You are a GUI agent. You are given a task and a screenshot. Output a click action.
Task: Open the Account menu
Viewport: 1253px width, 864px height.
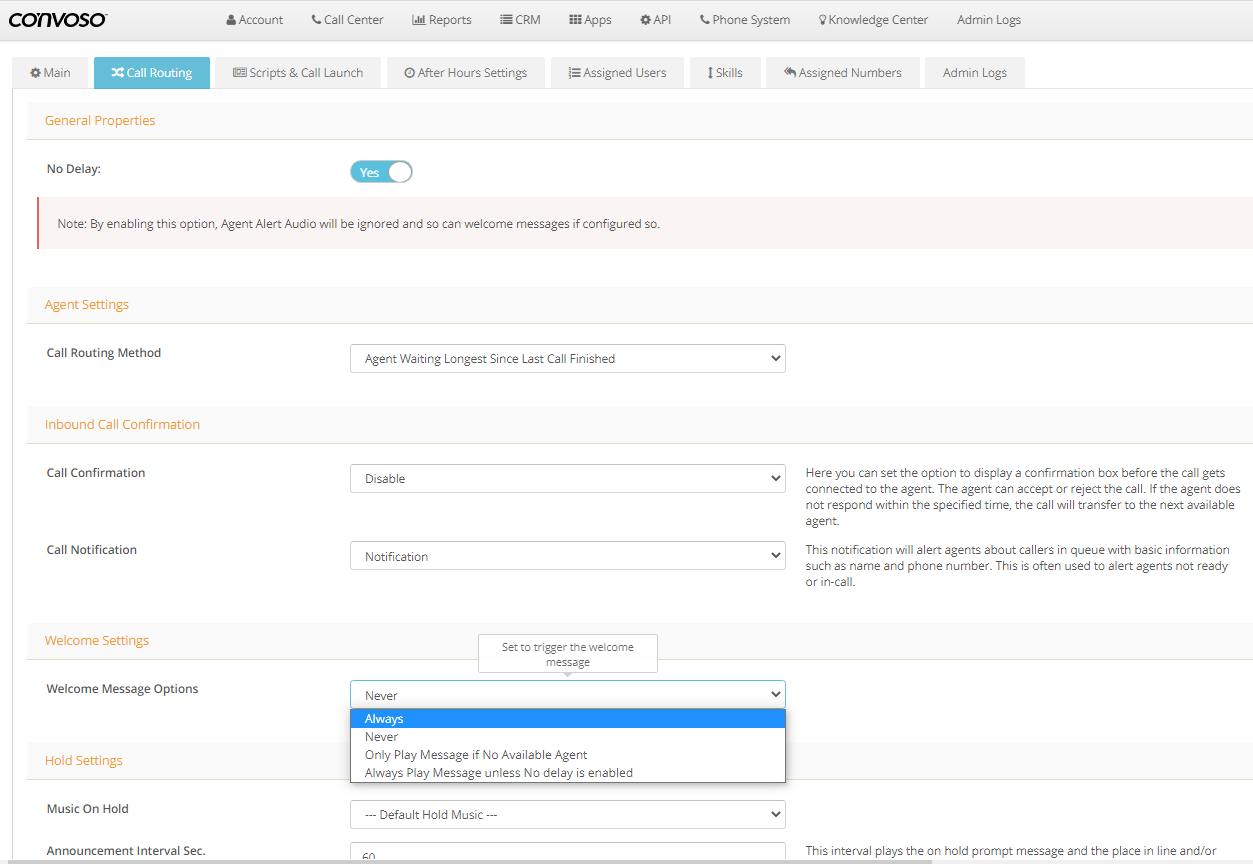[255, 20]
